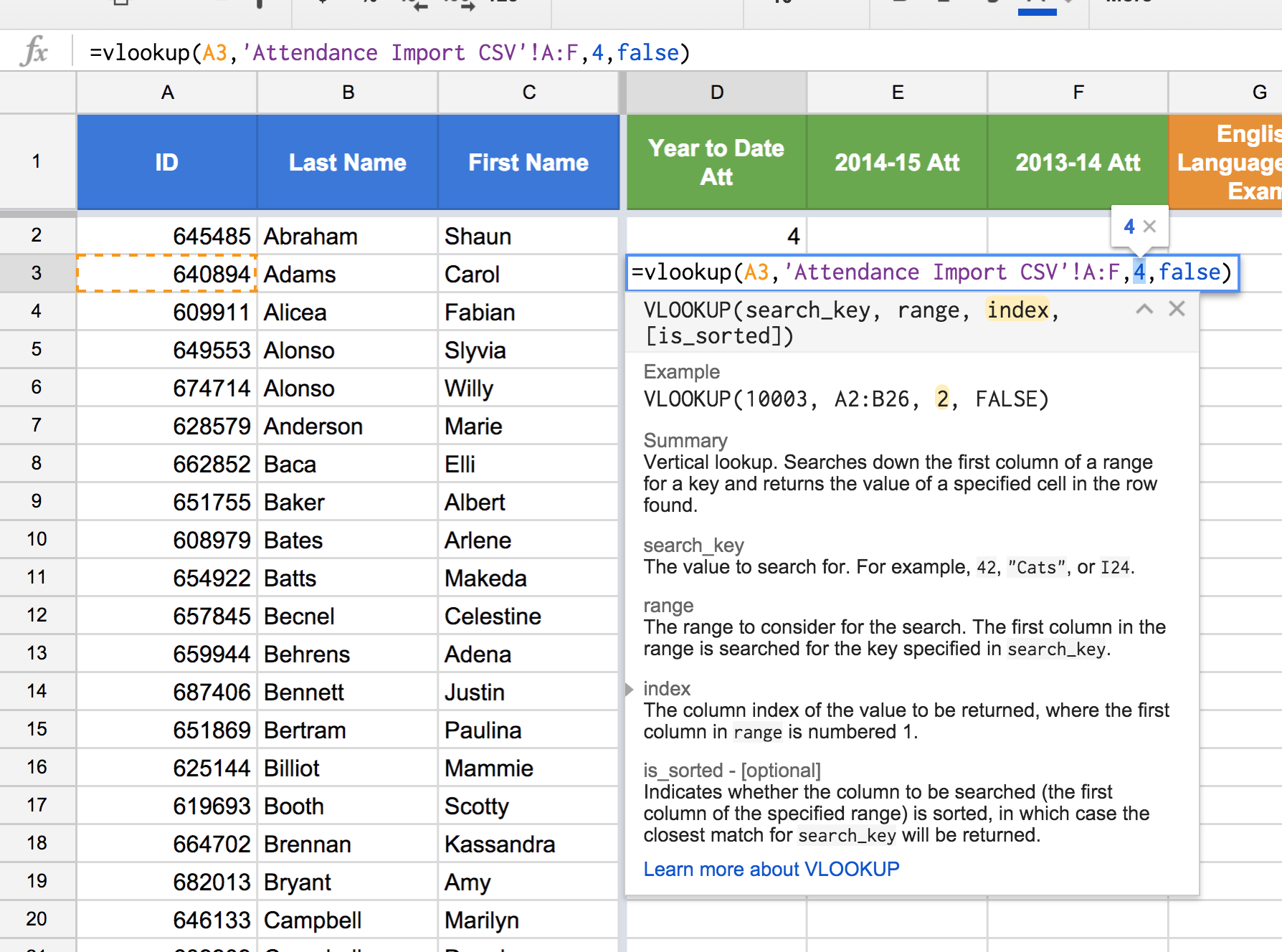Select first name cell Carol
Image resolution: width=1282 pixels, height=952 pixels.
528,274
